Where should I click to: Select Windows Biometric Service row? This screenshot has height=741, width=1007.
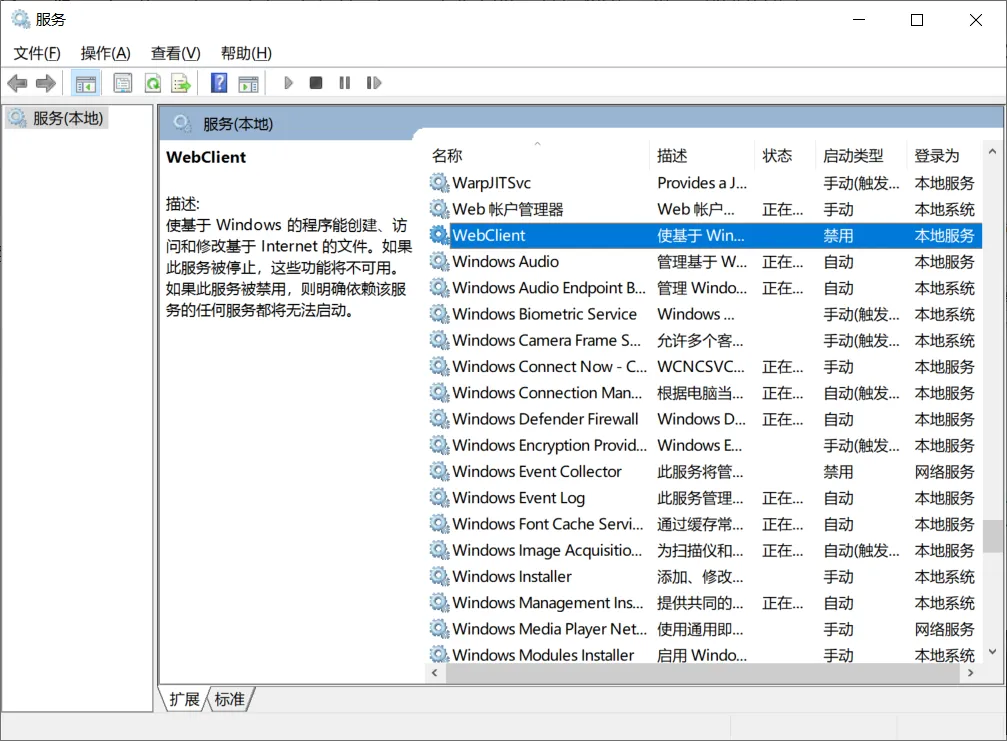click(704, 314)
